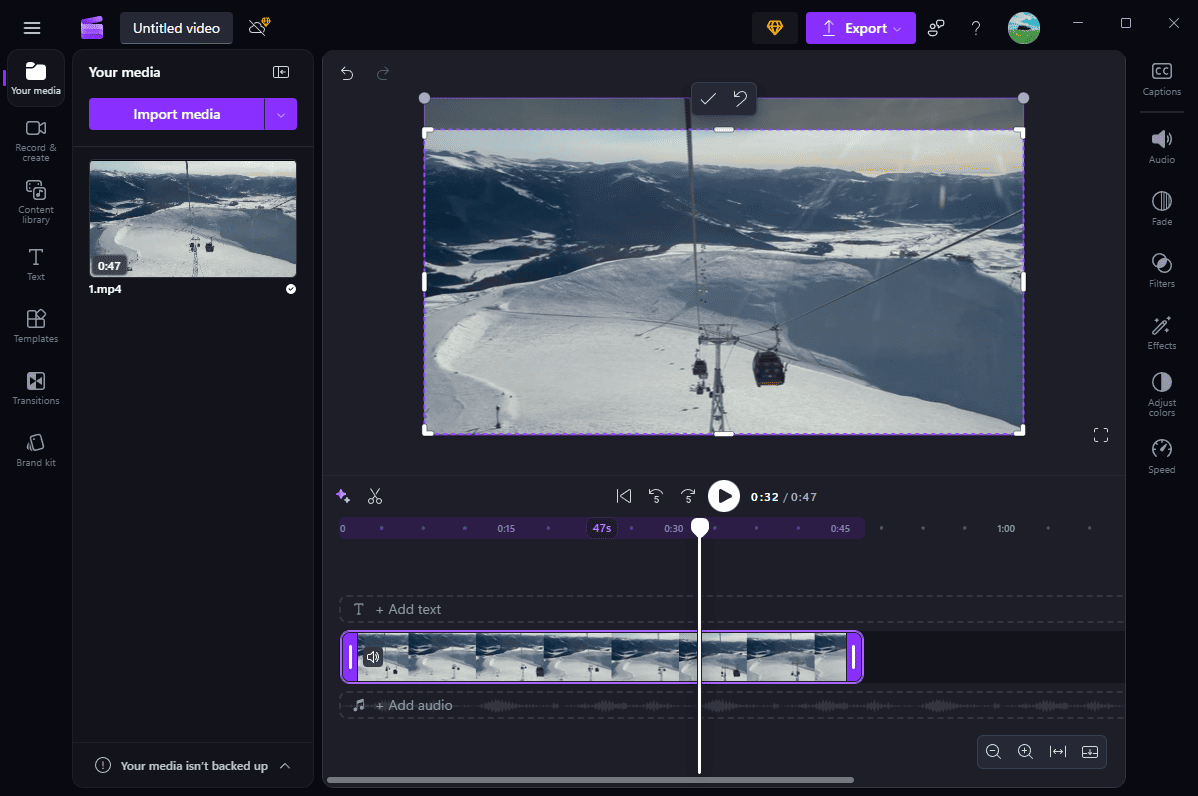Click Add audio on the timeline
This screenshot has width=1198, height=796.
(413, 705)
